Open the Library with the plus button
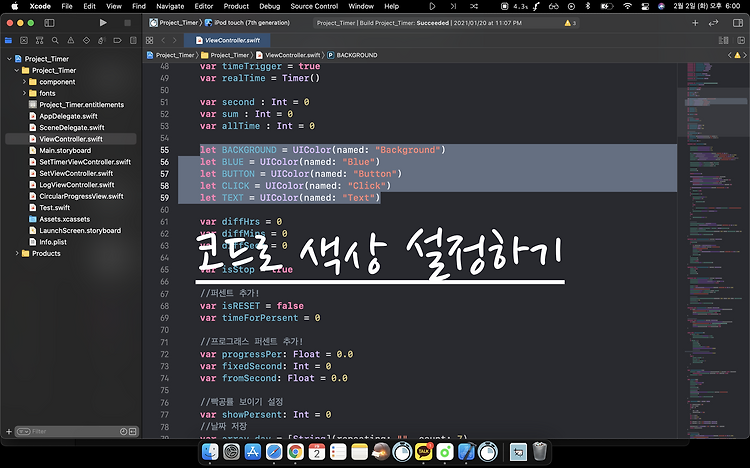Viewport: 750px width, 468px height. click(x=695, y=22)
